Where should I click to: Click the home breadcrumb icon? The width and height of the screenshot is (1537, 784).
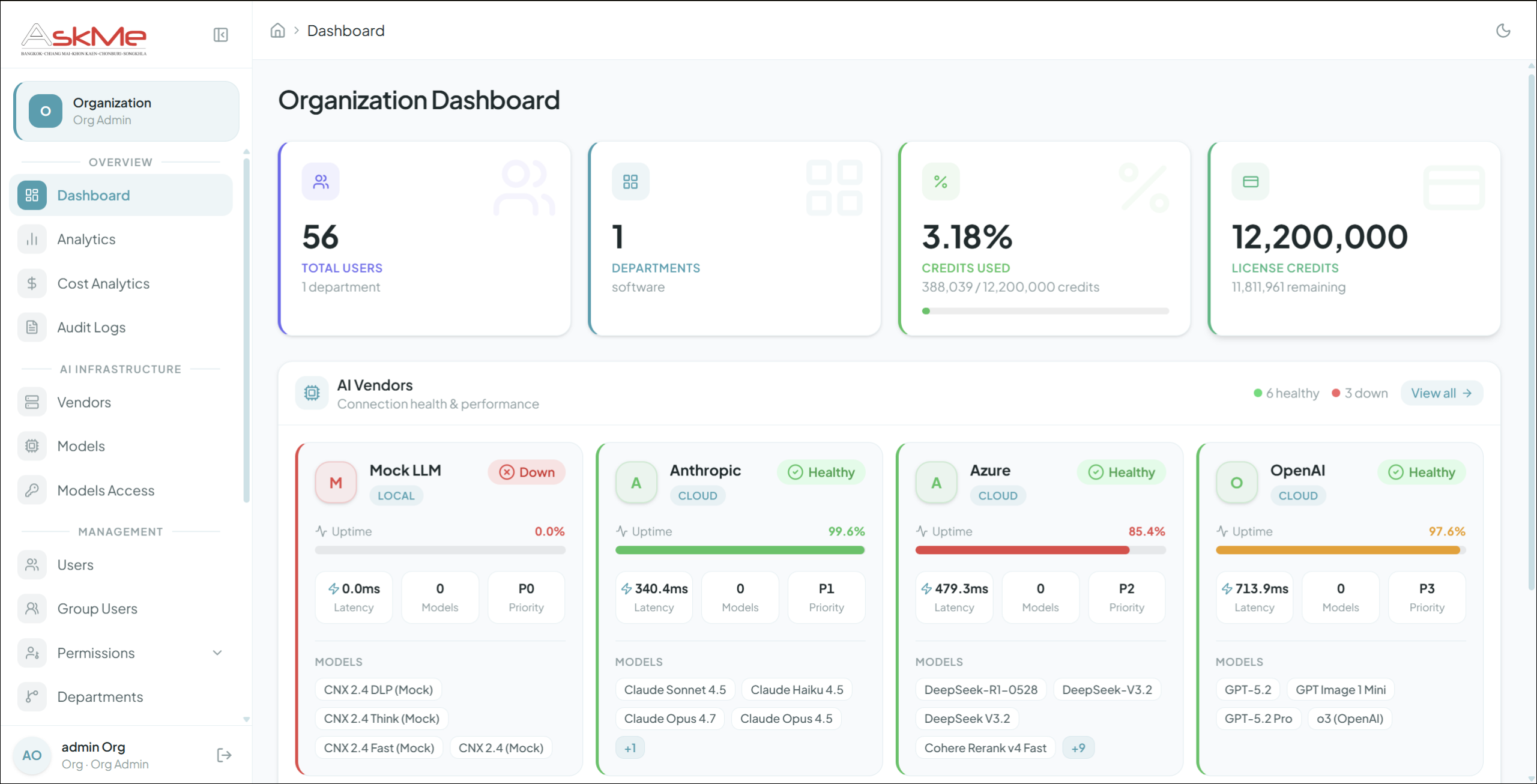tap(277, 31)
